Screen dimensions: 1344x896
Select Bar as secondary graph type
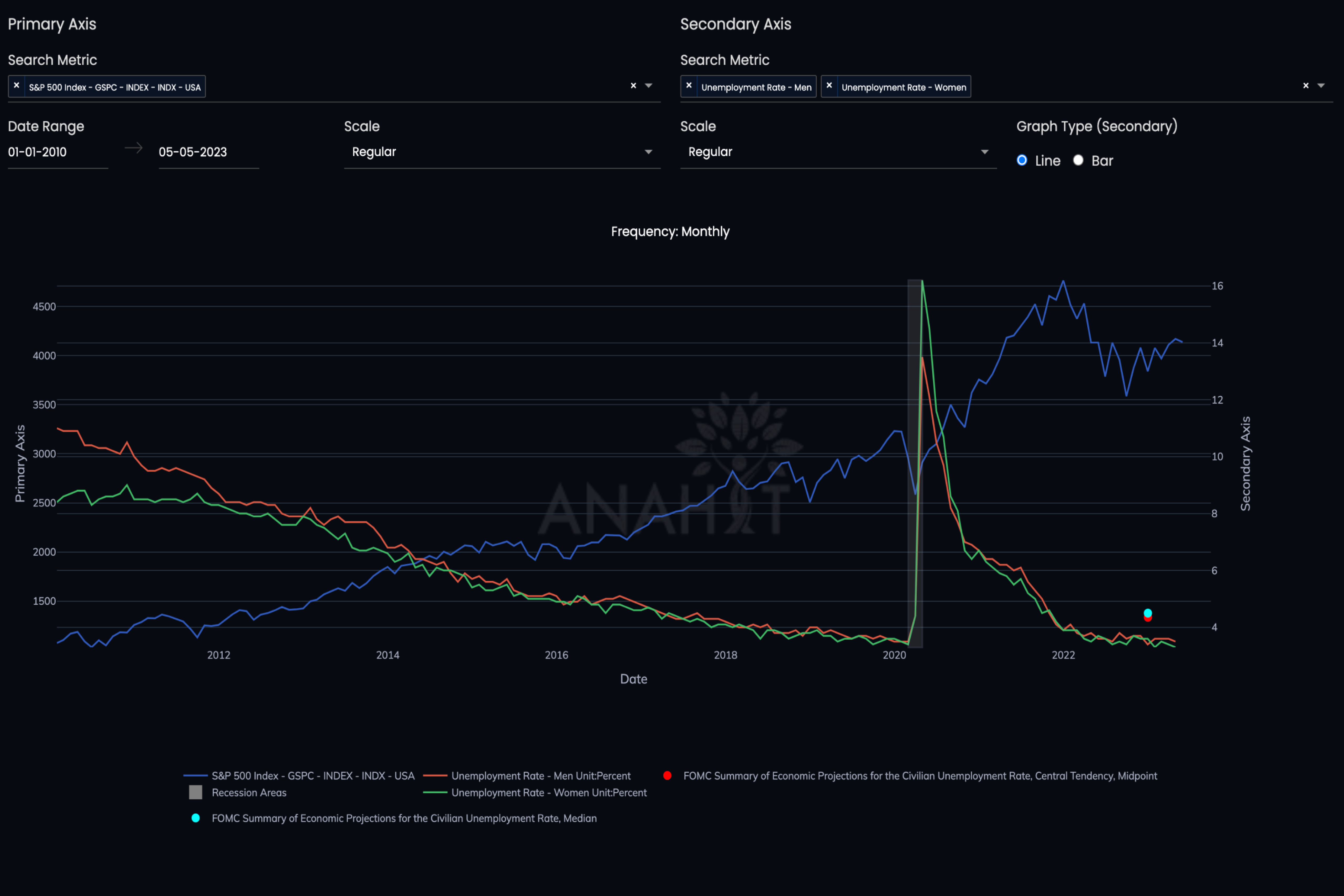(x=1078, y=161)
